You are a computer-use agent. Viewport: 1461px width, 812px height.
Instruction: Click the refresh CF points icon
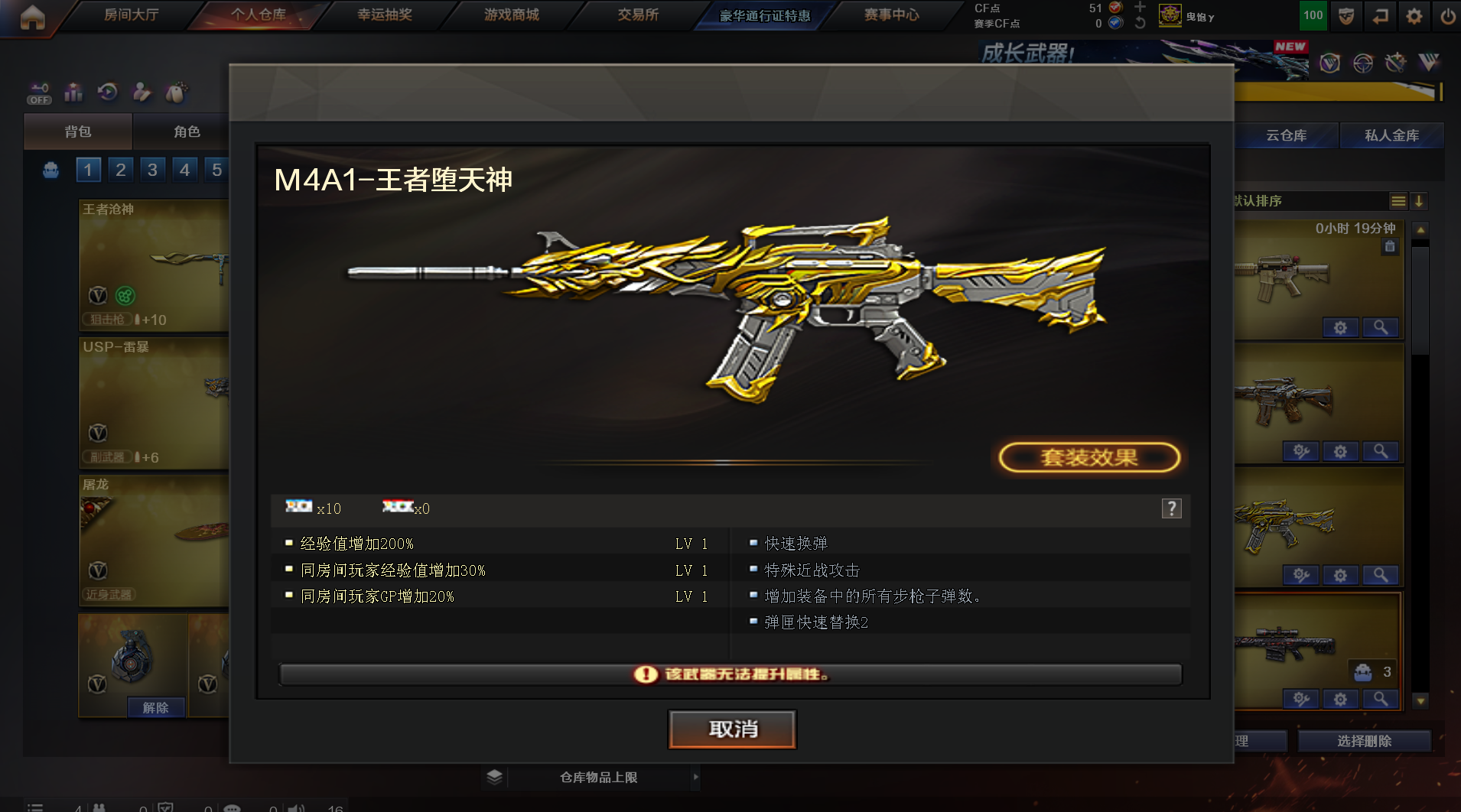[x=1140, y=23]
